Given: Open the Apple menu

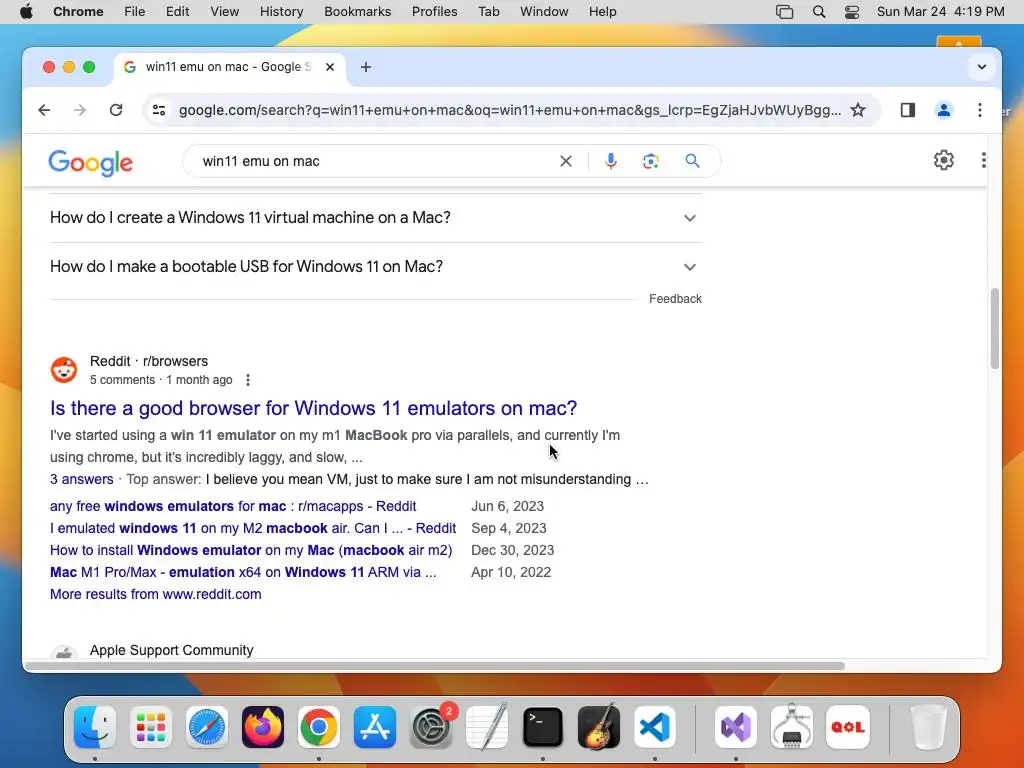Looking at the screenshot, I should point(26,12).
